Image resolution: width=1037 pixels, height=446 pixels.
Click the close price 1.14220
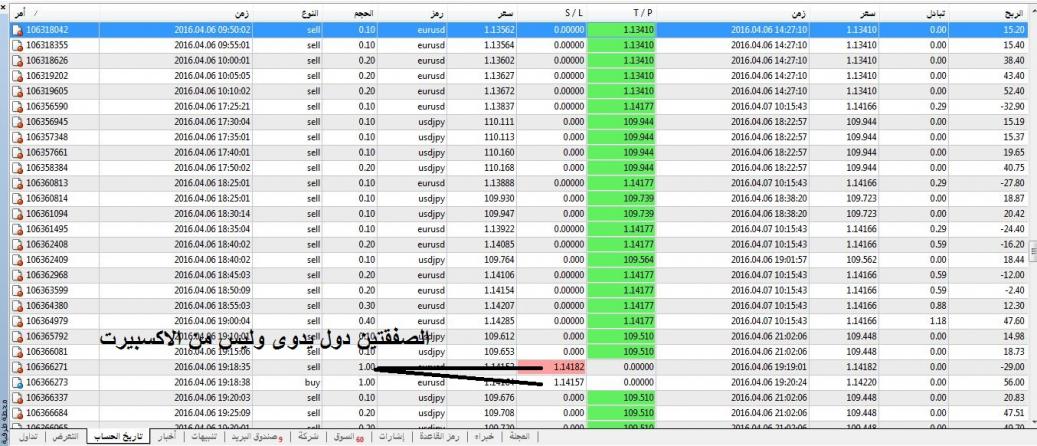861,382
